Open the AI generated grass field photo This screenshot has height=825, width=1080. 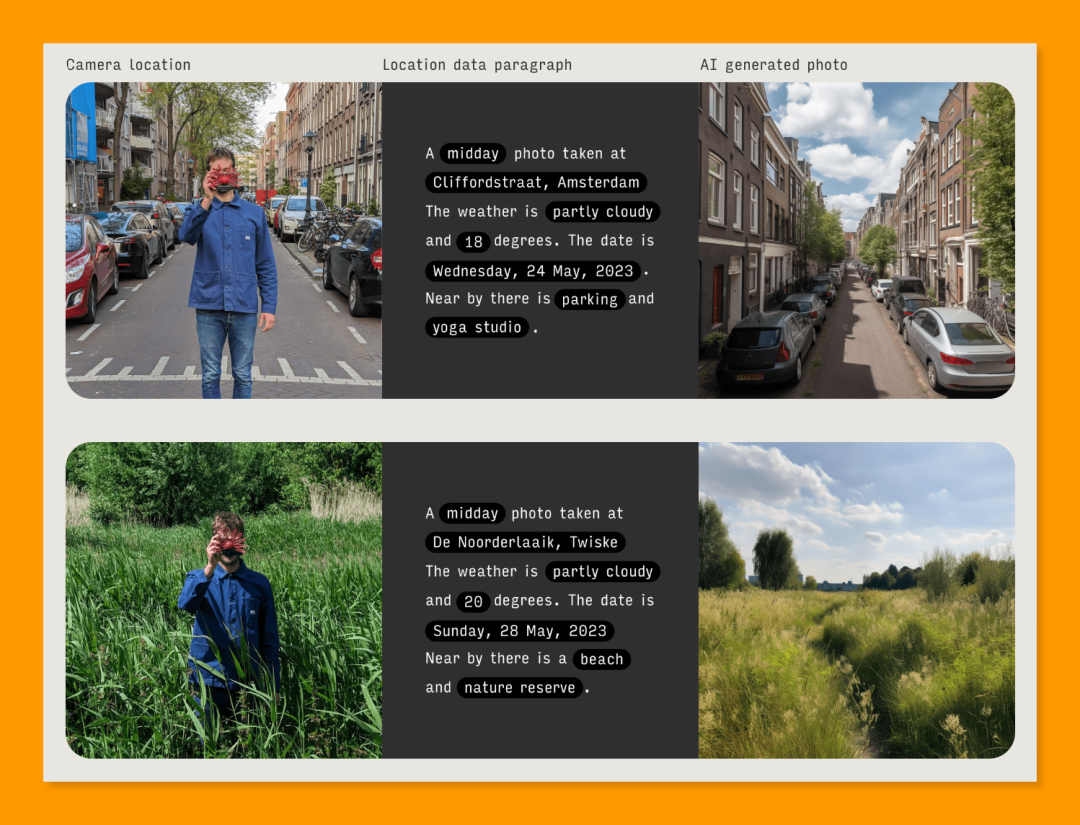coord(856,600)
